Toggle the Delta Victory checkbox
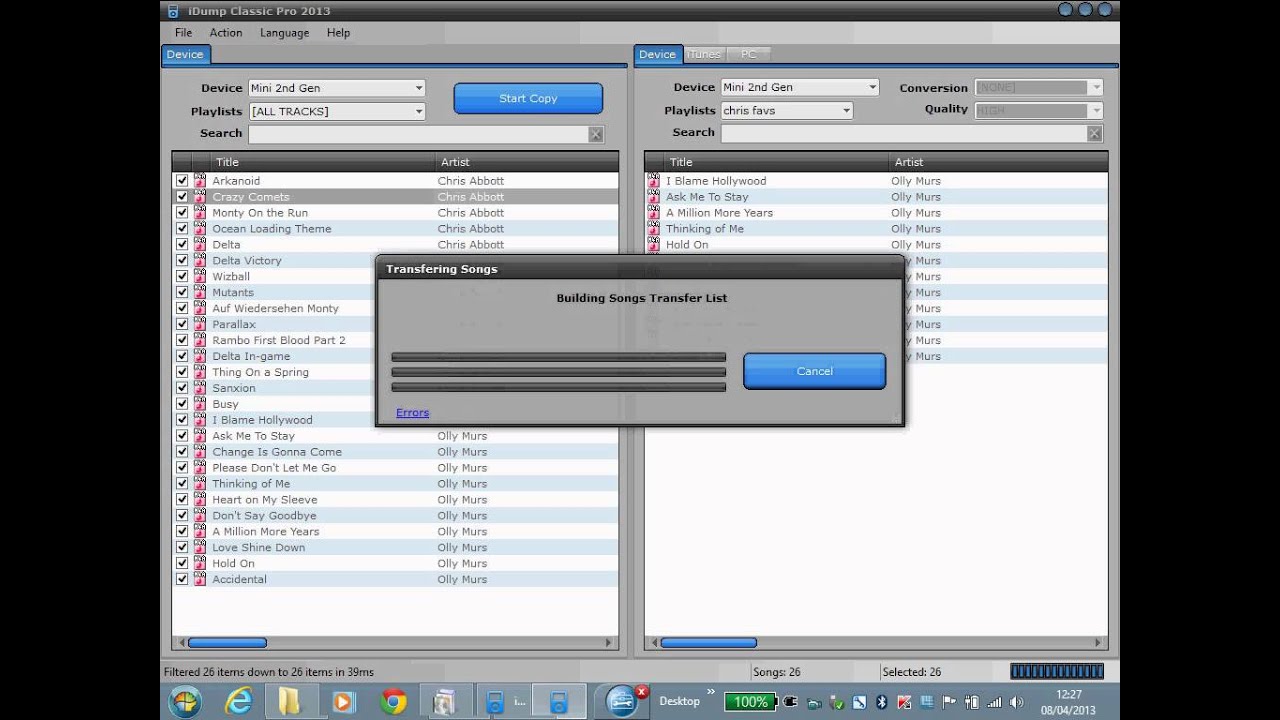This screenshot has width=1280, height=720. coord(182,261)
